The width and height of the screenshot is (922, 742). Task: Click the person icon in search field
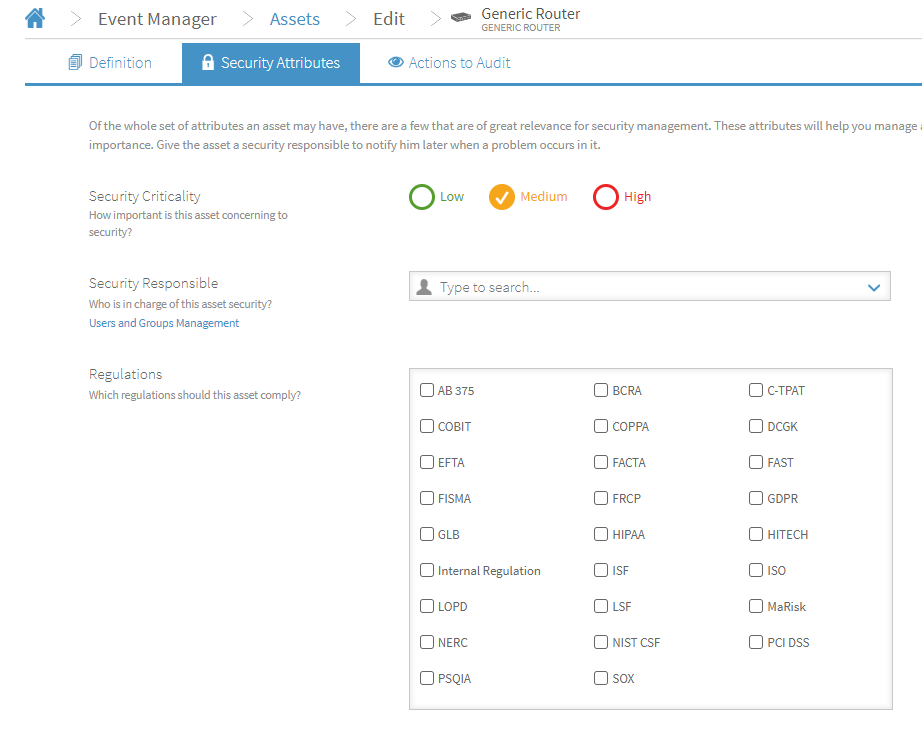point(424,287)
